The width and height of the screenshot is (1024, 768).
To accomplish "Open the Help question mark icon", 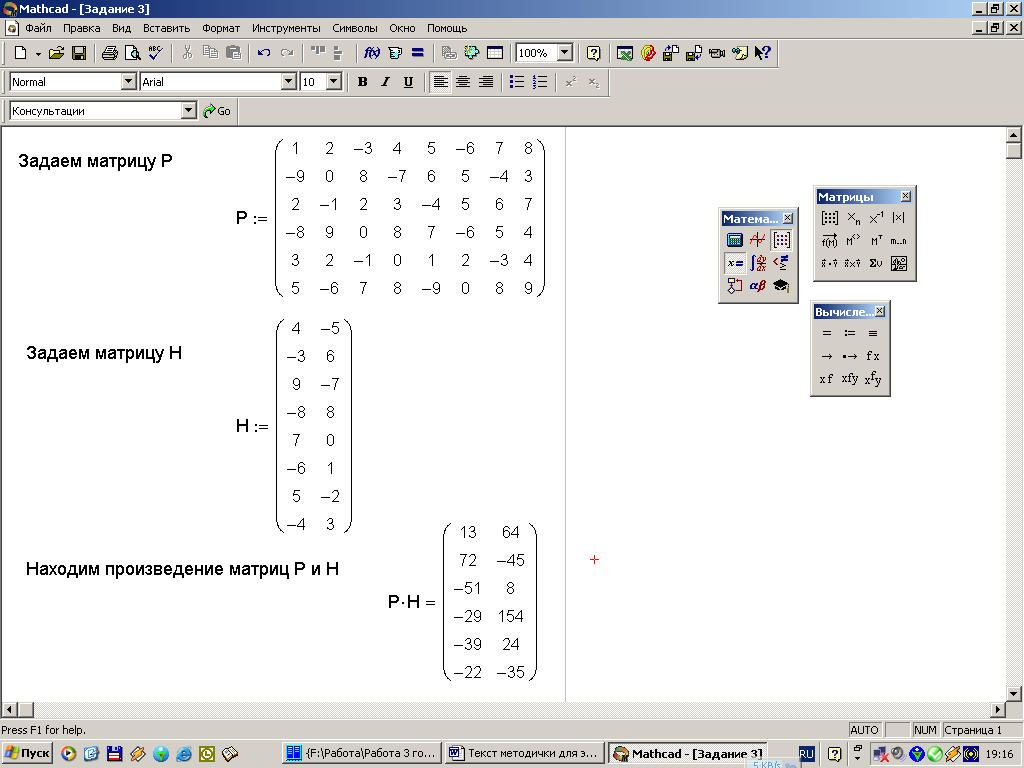I will [593, 53].
